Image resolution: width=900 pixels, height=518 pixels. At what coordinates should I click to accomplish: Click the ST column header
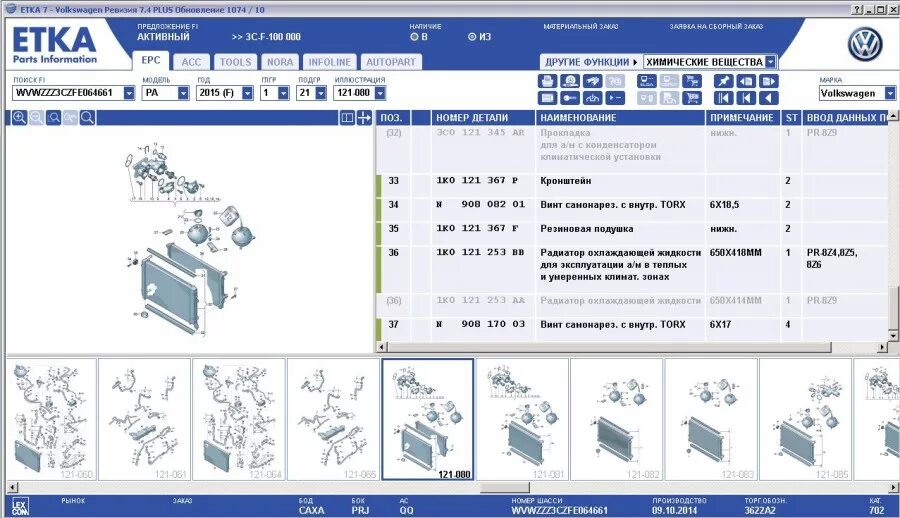pos(792,118)
